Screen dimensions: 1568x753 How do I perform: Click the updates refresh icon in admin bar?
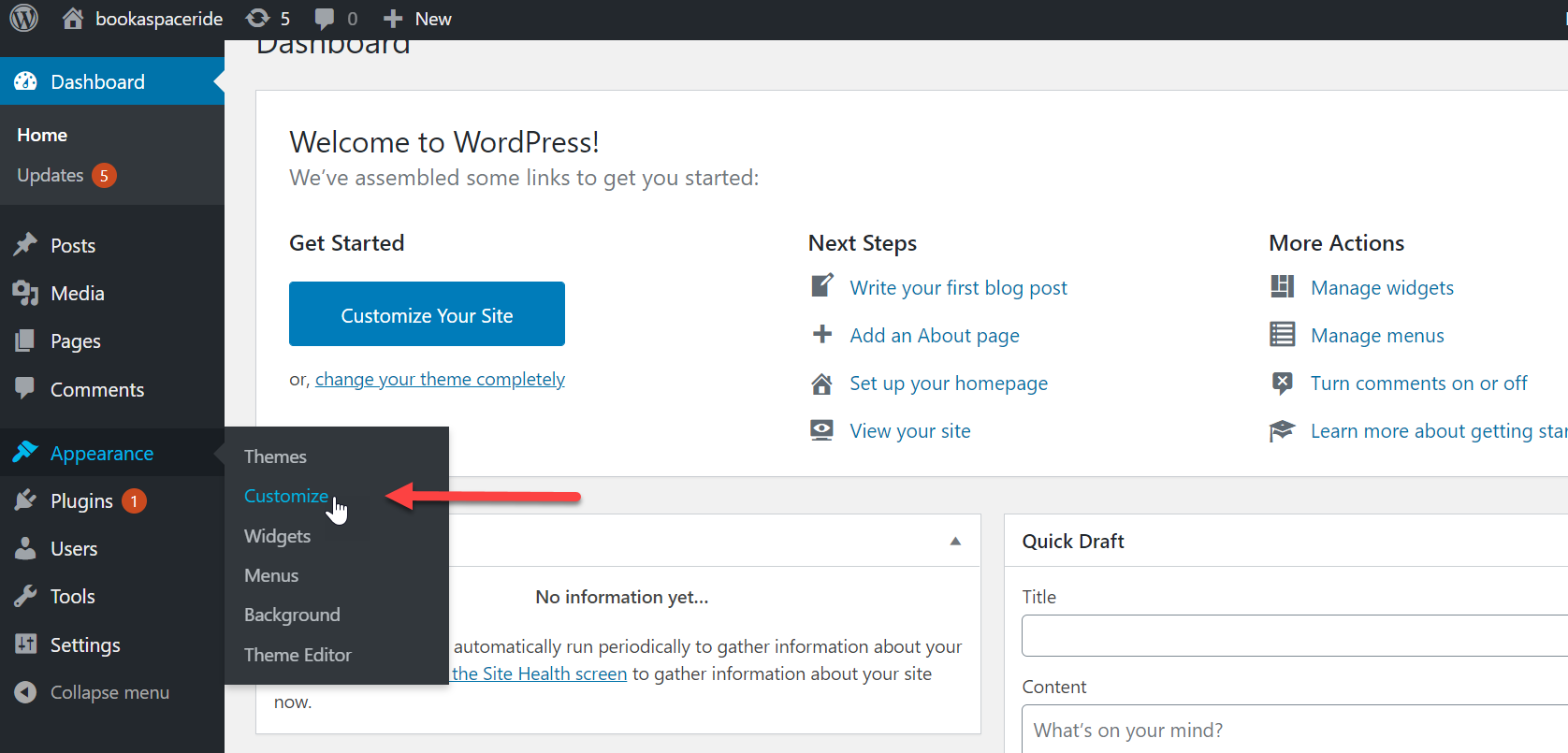coord(257,18)
